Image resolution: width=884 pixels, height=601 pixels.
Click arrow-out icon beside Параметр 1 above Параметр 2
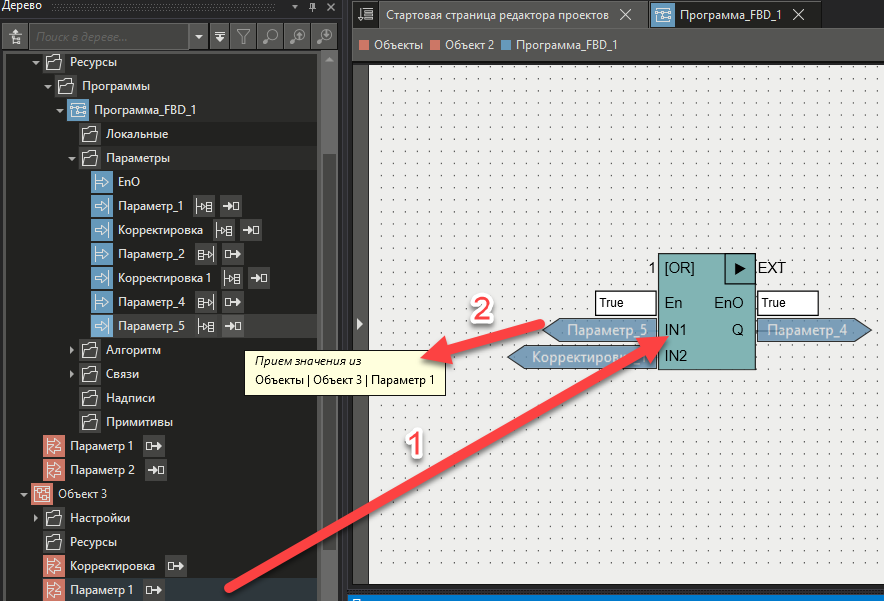pyautogui.click(x=153, y=446)
